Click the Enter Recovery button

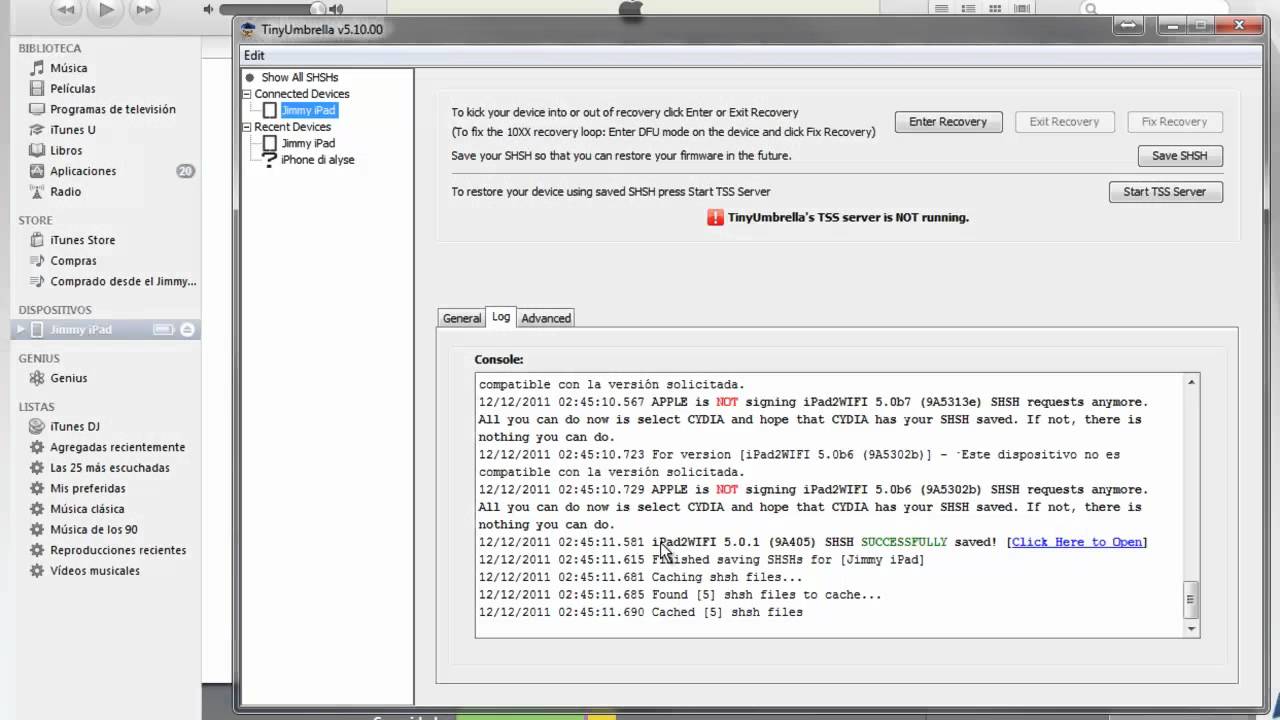tap(948, 122)
